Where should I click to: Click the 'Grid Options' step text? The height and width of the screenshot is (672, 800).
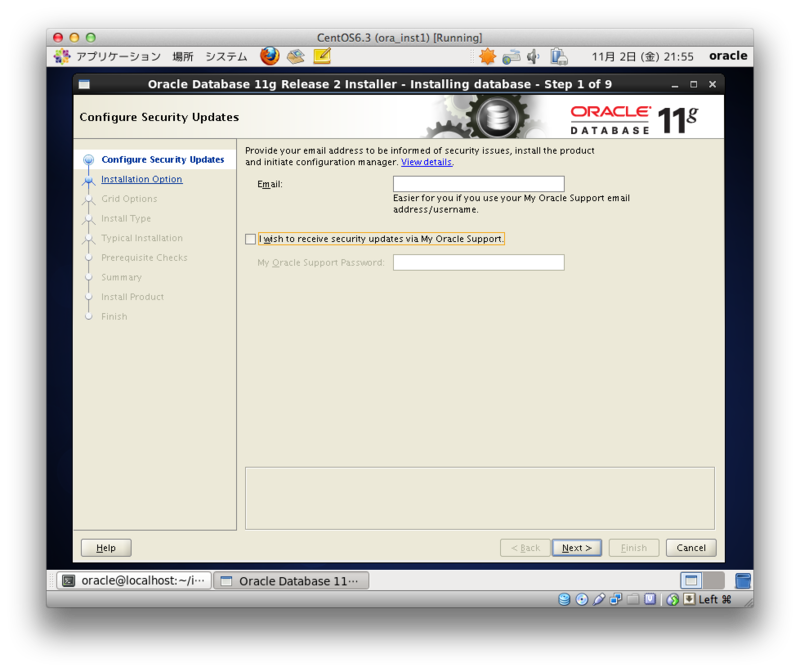point(129,198)
